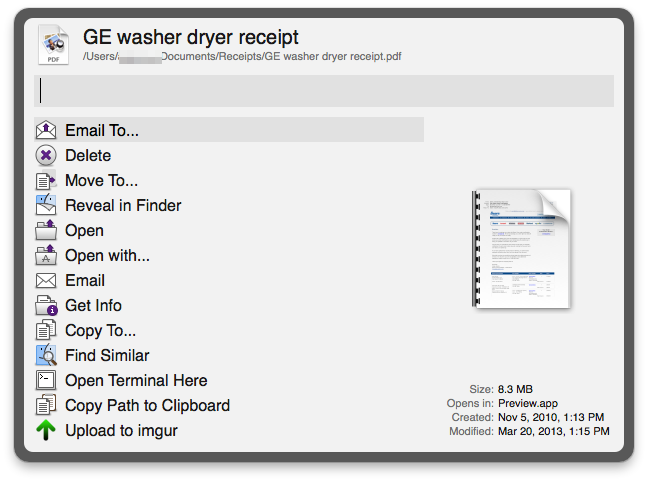
Task: Click Modified date Mar 20, 2013
Action: [554, 431]
